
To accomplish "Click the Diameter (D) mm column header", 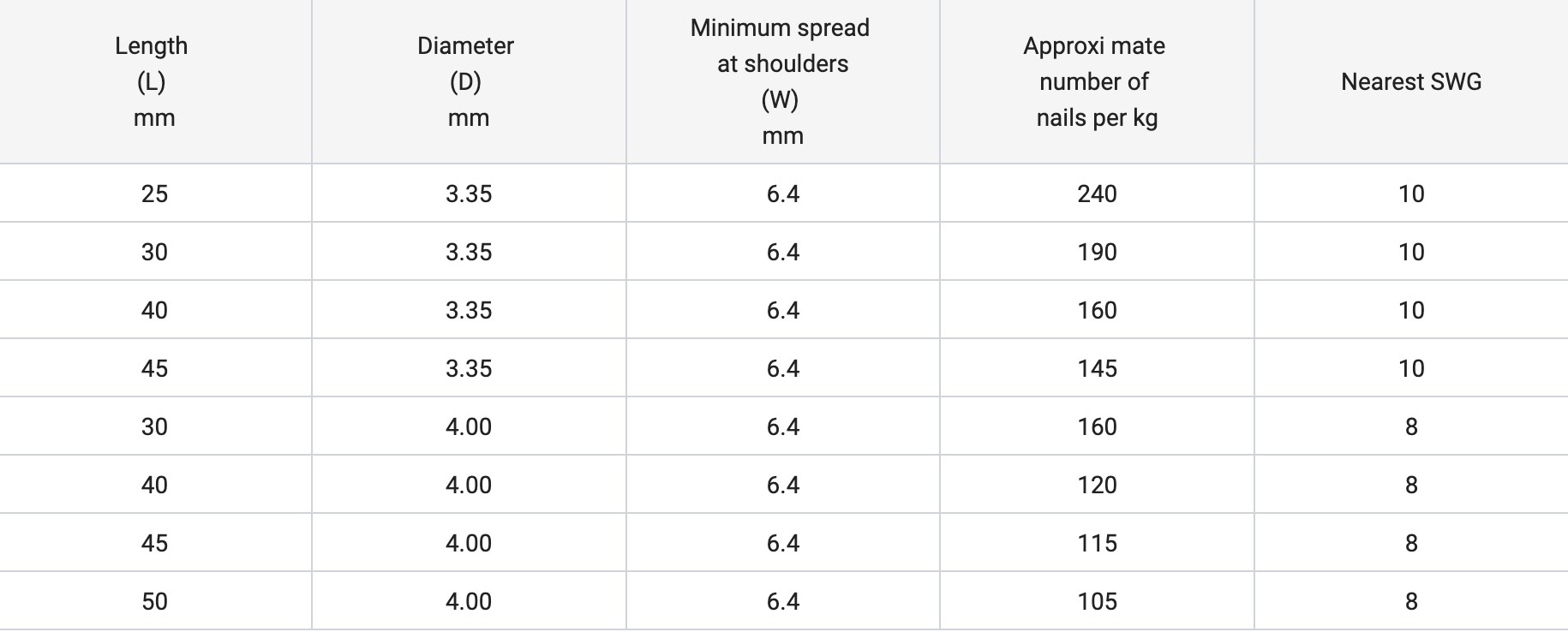I will [x=467, y=81].
